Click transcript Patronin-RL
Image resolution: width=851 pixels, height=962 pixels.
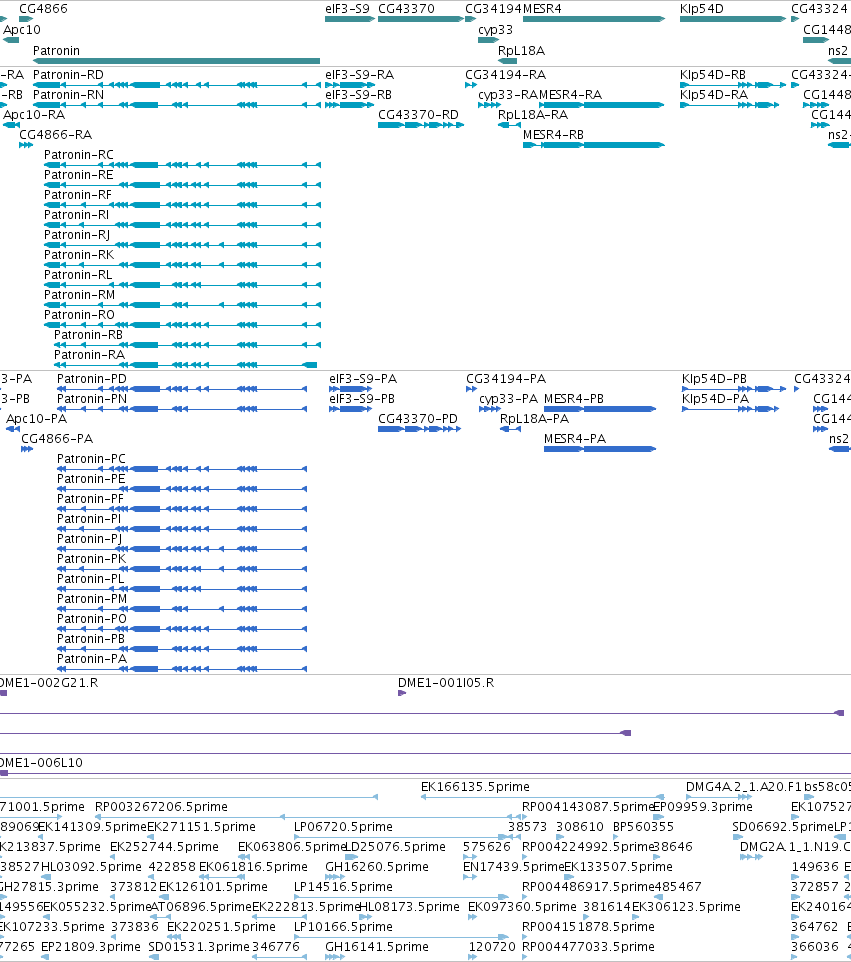tap(182, 285)
